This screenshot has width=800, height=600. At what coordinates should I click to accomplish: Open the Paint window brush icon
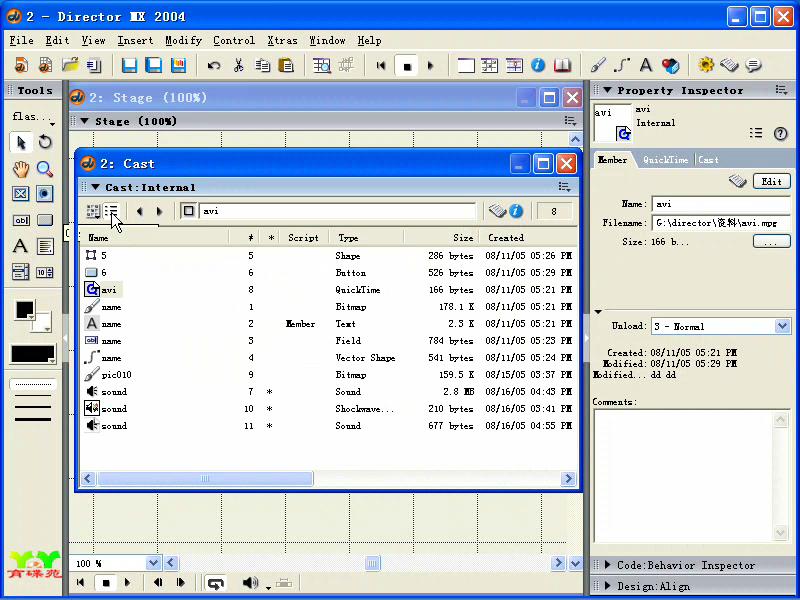click(598, 65)
